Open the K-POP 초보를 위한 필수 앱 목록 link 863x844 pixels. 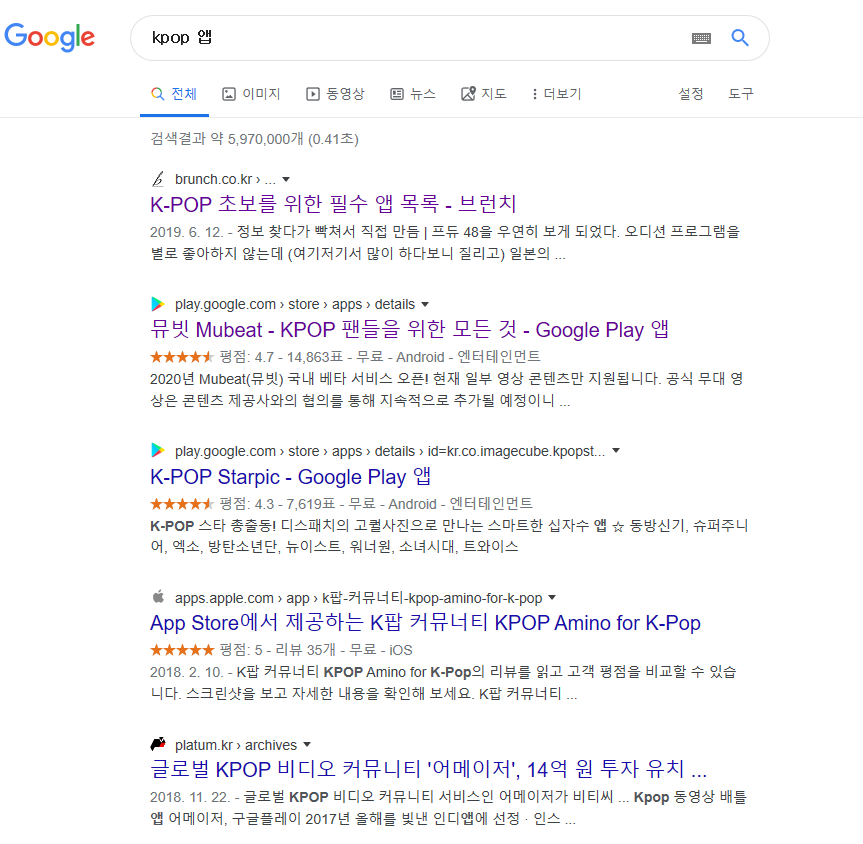click(333, 204)
